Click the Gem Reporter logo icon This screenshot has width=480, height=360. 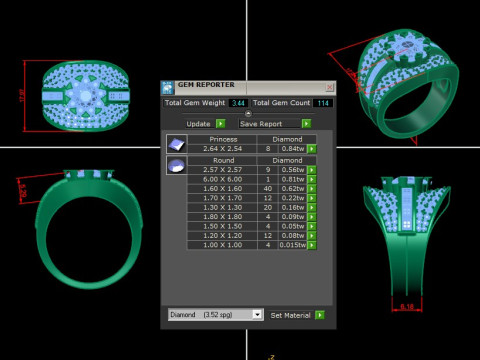[x=168, y=87]
